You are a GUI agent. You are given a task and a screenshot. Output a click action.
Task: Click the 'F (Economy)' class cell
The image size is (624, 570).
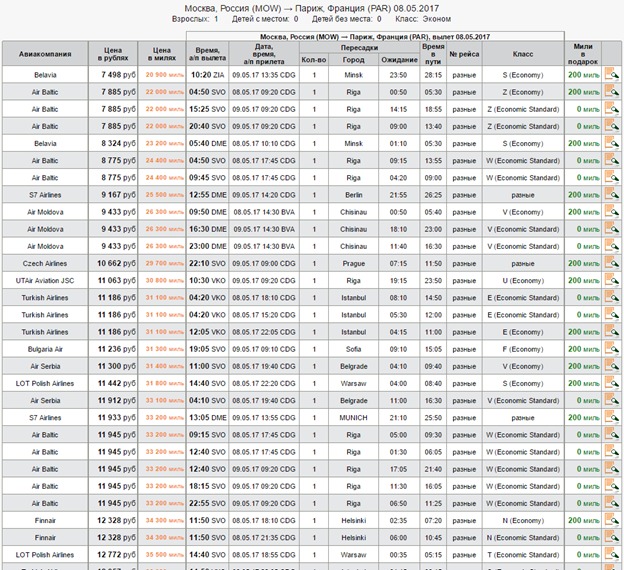coord(523,349)
